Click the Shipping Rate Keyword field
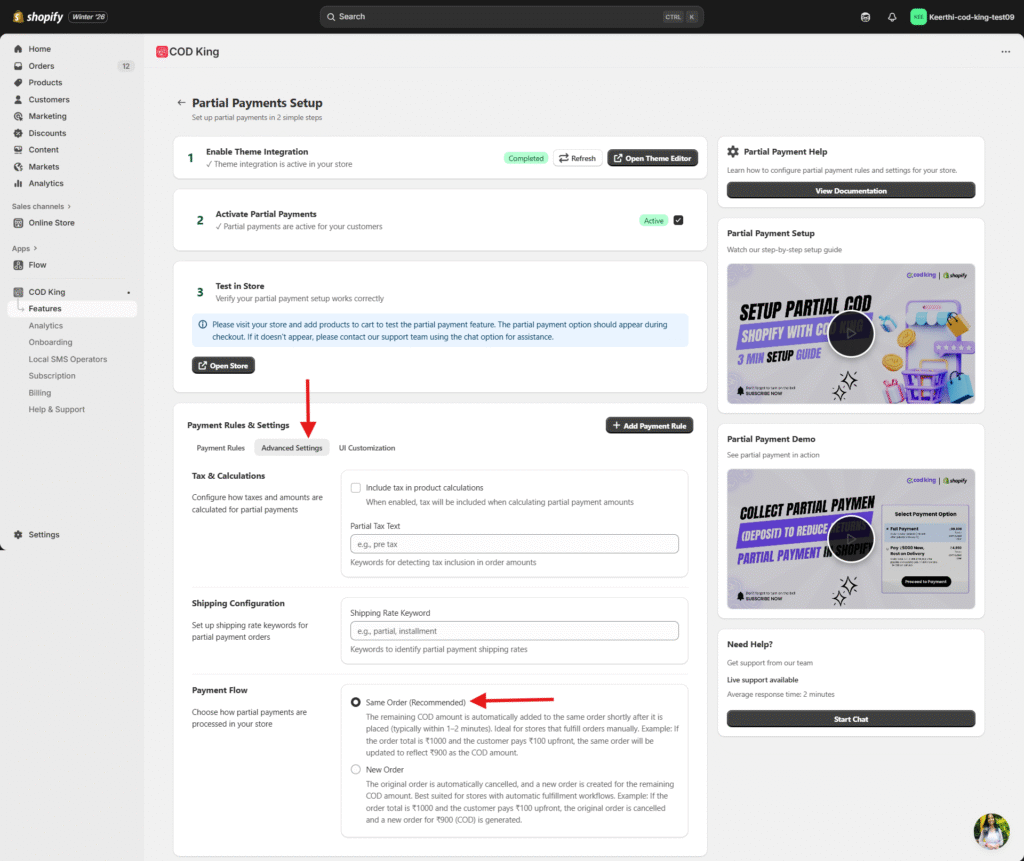The width and height of the screenshot is (1024, 861). [x=514, y=631]
